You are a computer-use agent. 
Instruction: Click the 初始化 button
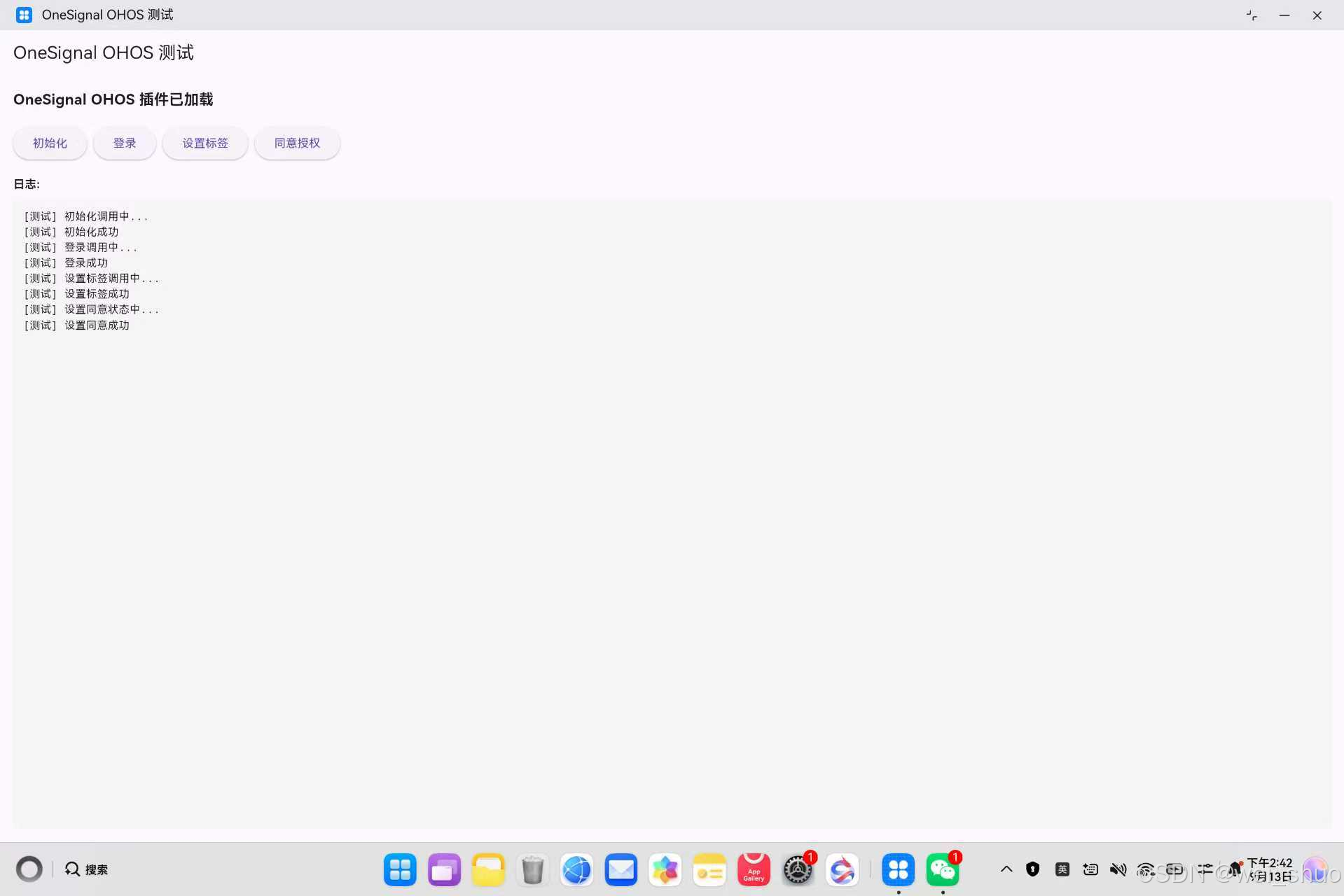click(x=50, y=143)
